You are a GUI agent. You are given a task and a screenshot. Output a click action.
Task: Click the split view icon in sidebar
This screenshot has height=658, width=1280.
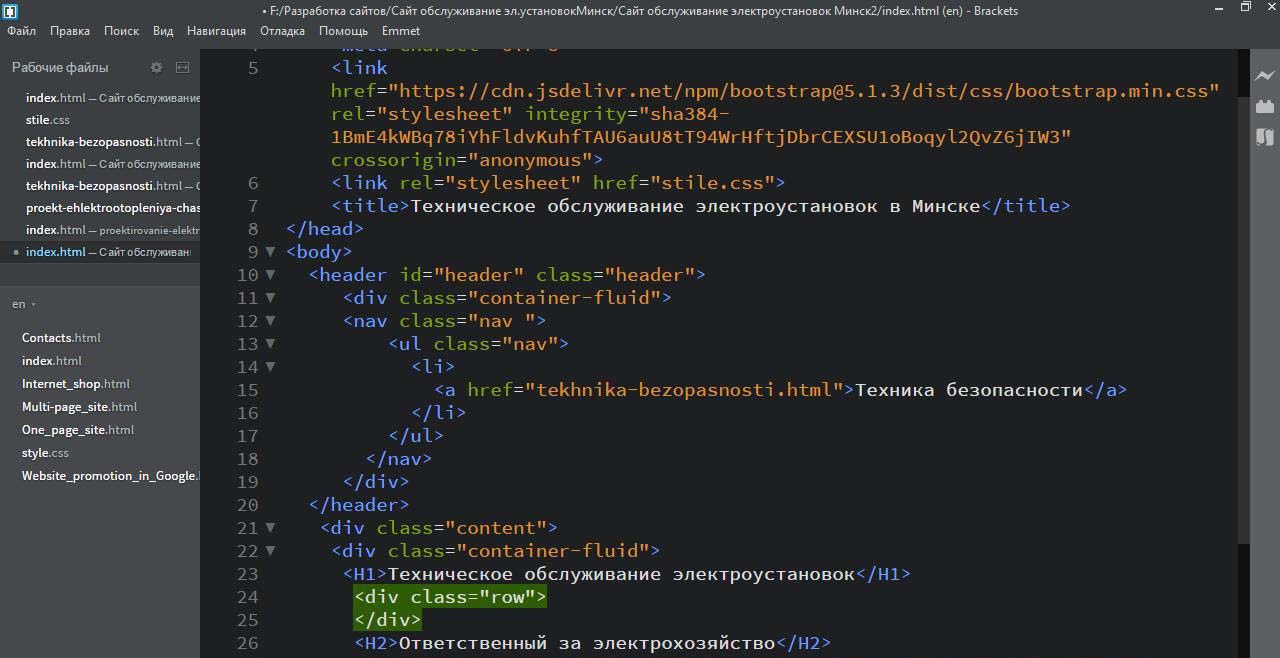(x=182, y=67)
